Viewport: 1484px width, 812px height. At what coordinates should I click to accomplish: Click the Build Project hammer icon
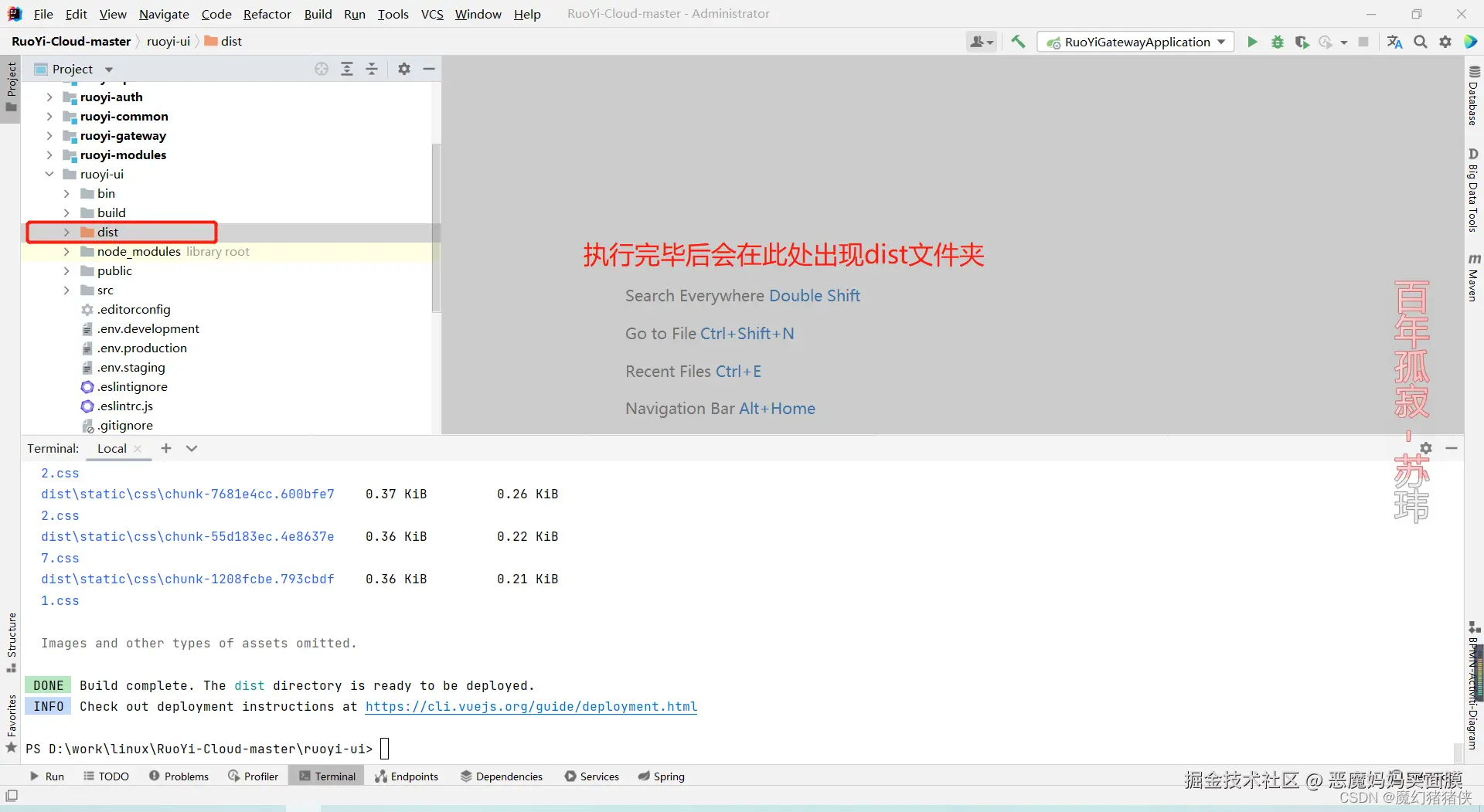1018,42
